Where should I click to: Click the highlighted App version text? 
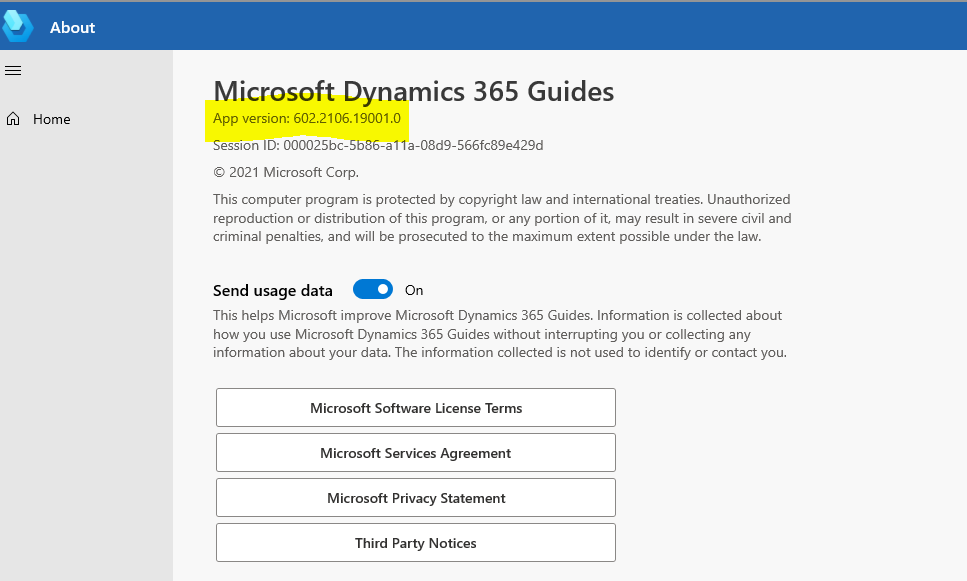tap(307, 119)
